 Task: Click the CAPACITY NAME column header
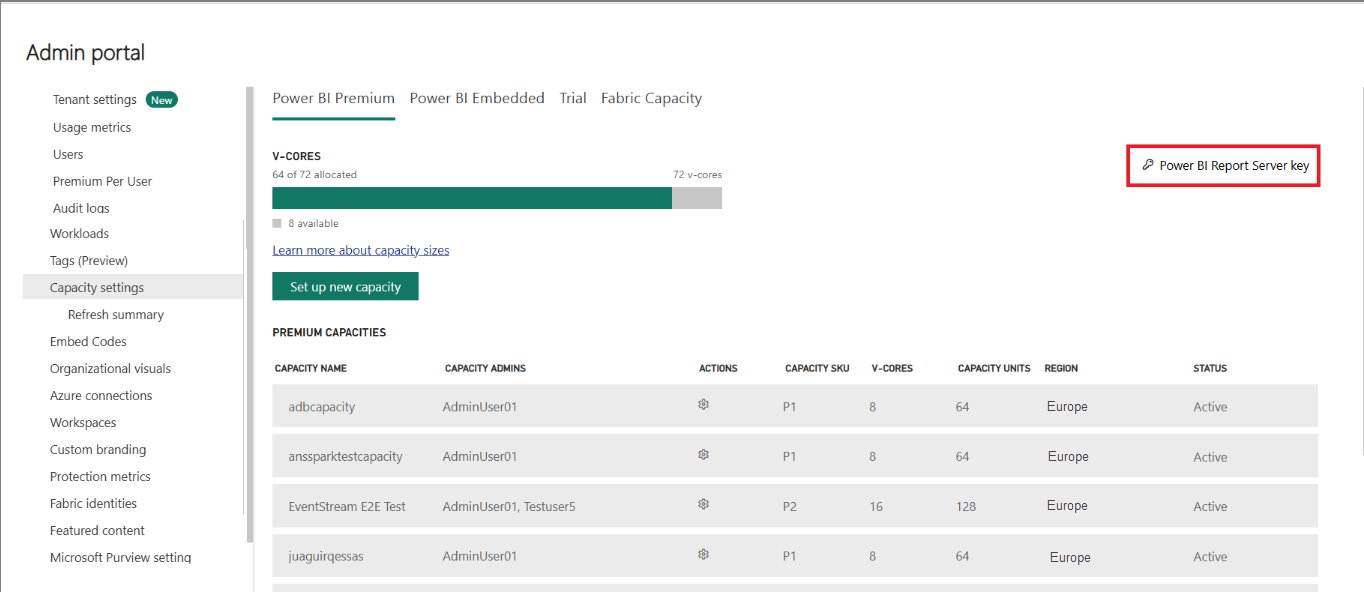coord(311,368)
